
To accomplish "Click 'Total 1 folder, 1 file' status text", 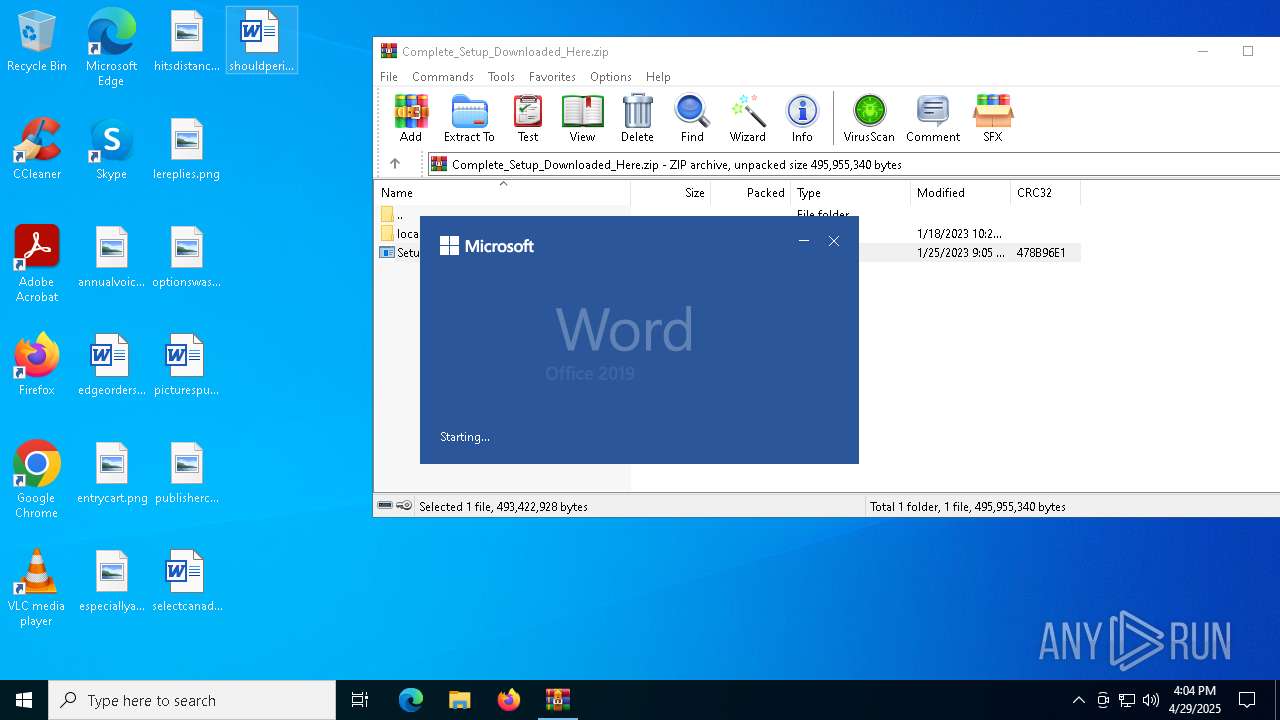I will [968, 507].
